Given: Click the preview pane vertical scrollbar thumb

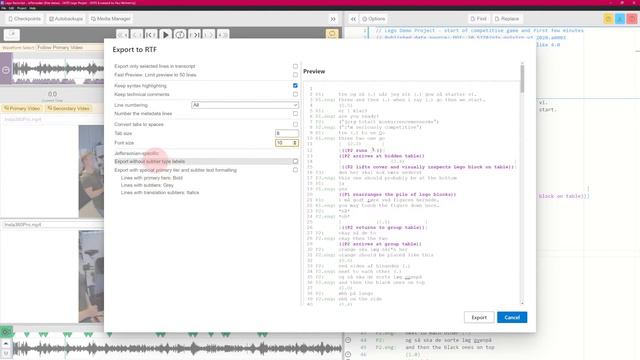Looking at the screenshot, I should pyautogui.click(x=522, y=78).
